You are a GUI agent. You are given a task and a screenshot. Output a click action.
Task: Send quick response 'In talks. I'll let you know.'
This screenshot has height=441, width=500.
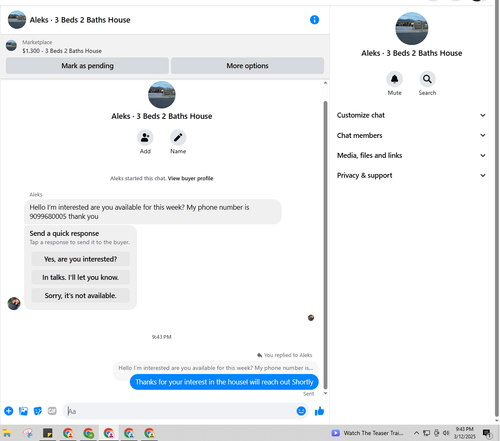point(80,277)
